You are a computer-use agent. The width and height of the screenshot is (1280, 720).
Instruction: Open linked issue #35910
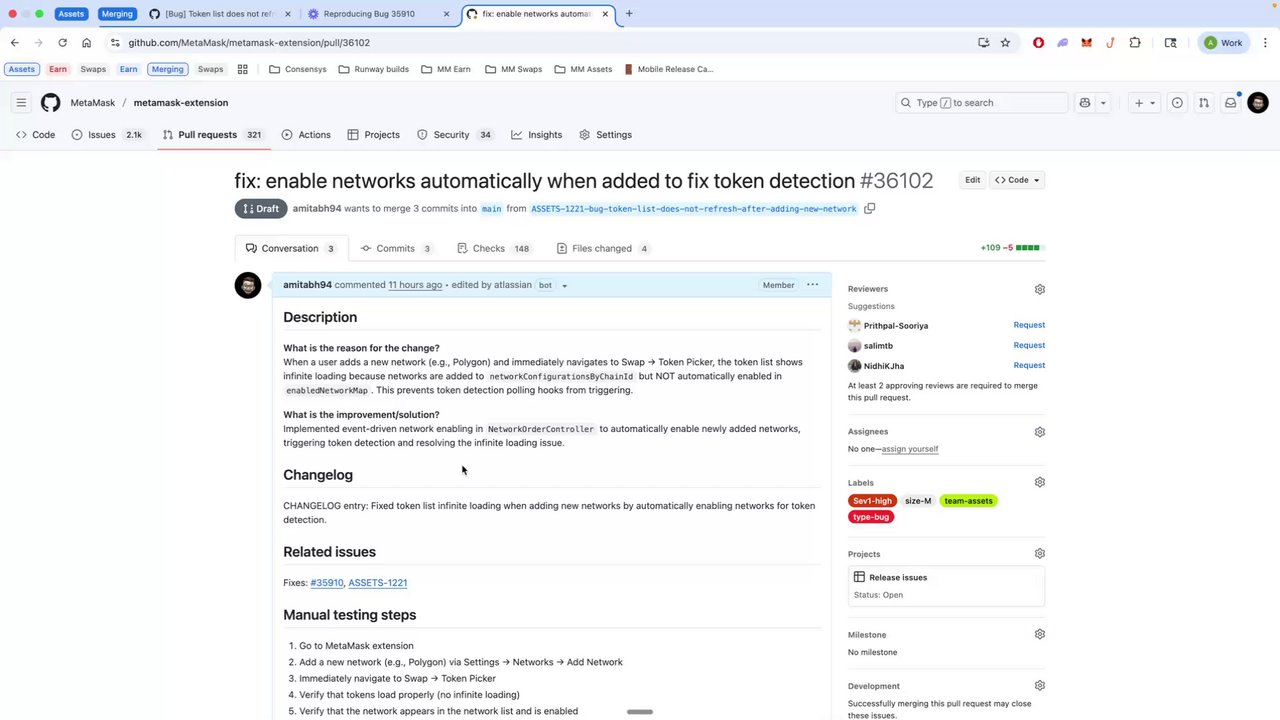(327, 583)
